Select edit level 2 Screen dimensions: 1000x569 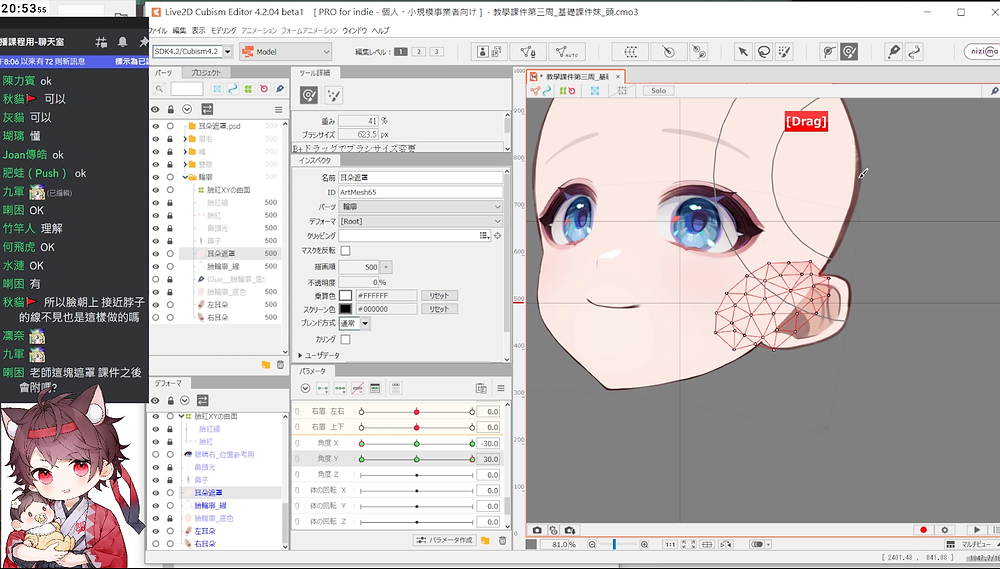(418, 52)
